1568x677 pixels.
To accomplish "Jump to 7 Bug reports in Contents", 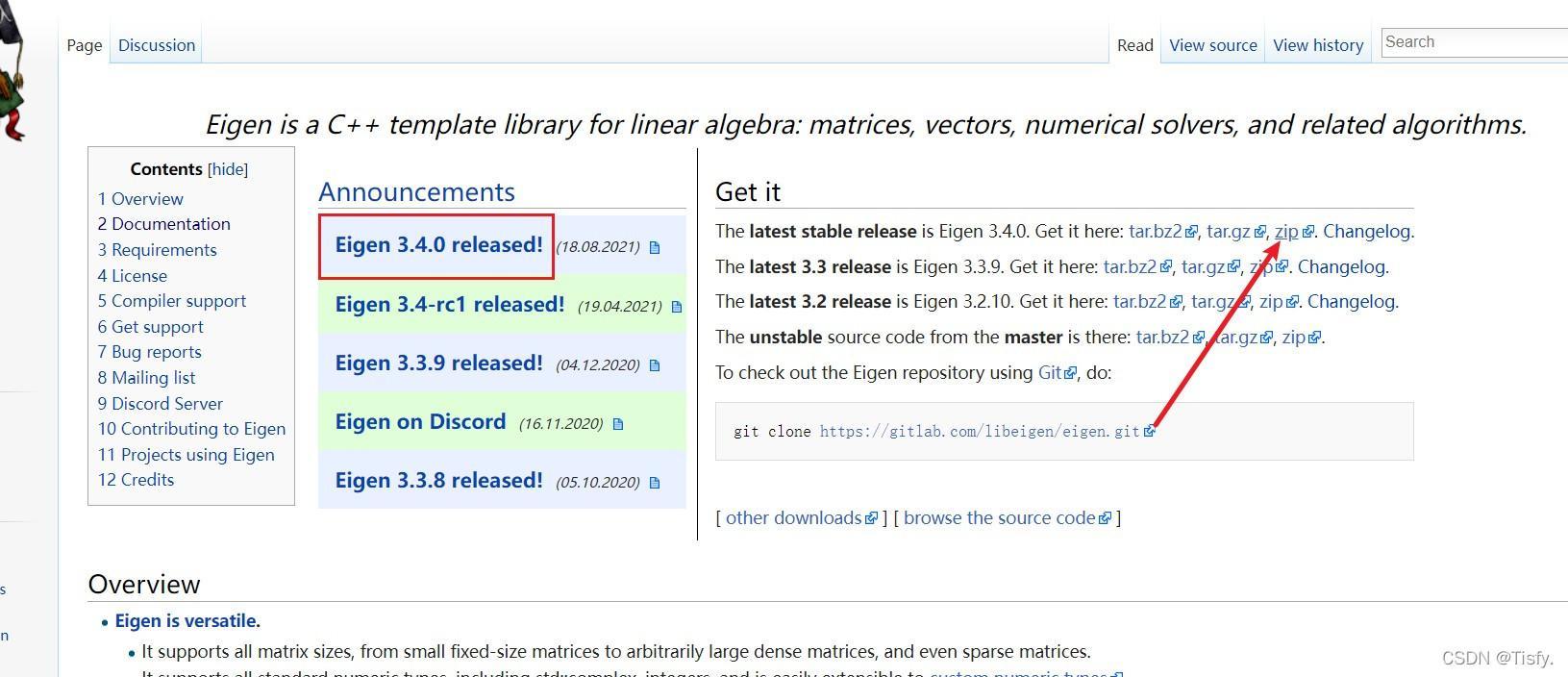I will click(149, 352).
